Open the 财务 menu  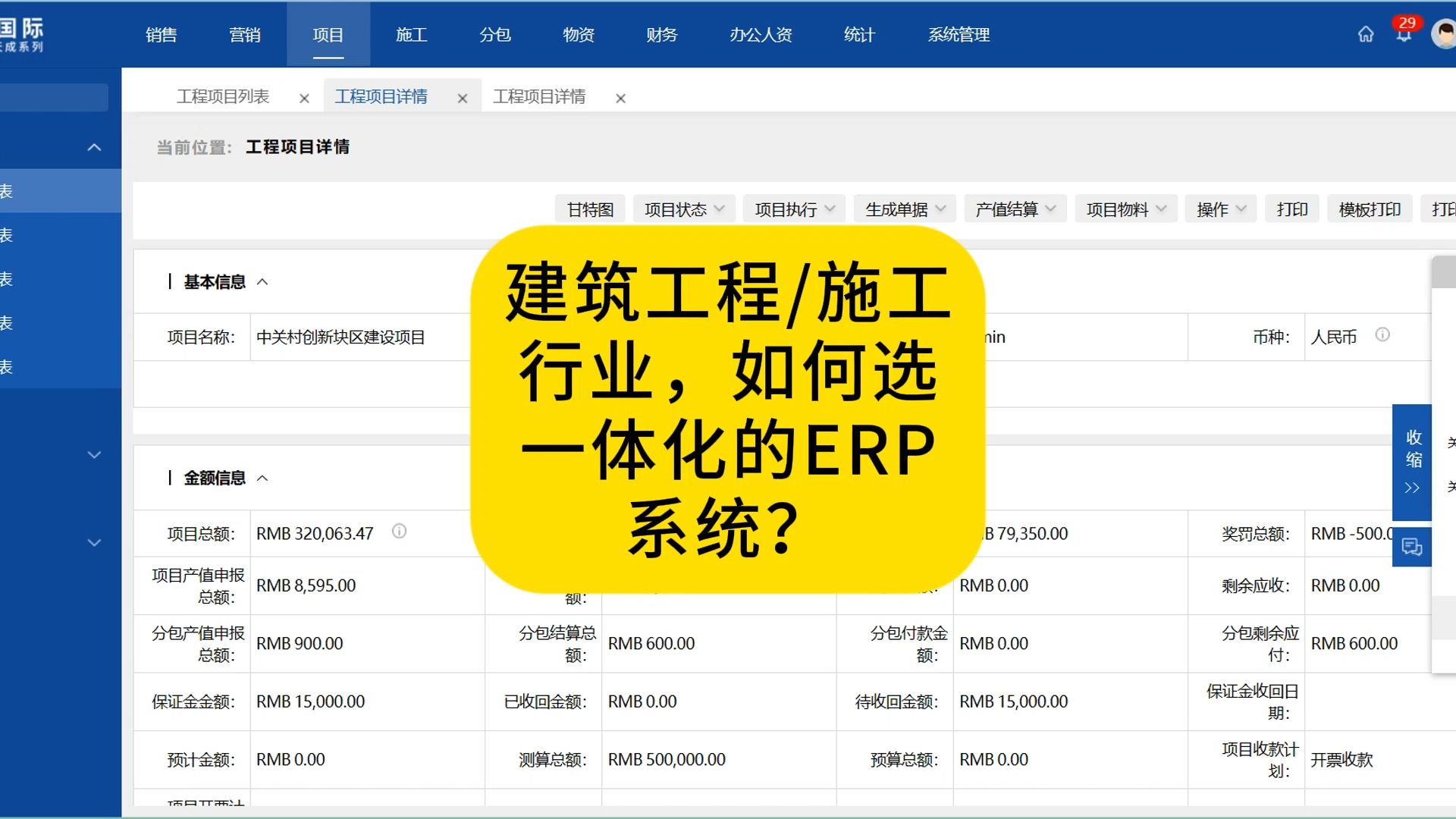pos(662,35)
